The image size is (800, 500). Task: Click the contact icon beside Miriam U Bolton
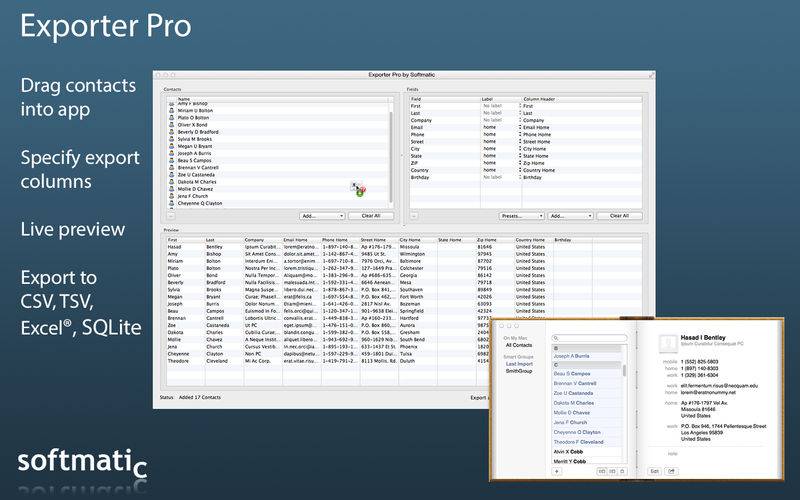click(171, 110)
